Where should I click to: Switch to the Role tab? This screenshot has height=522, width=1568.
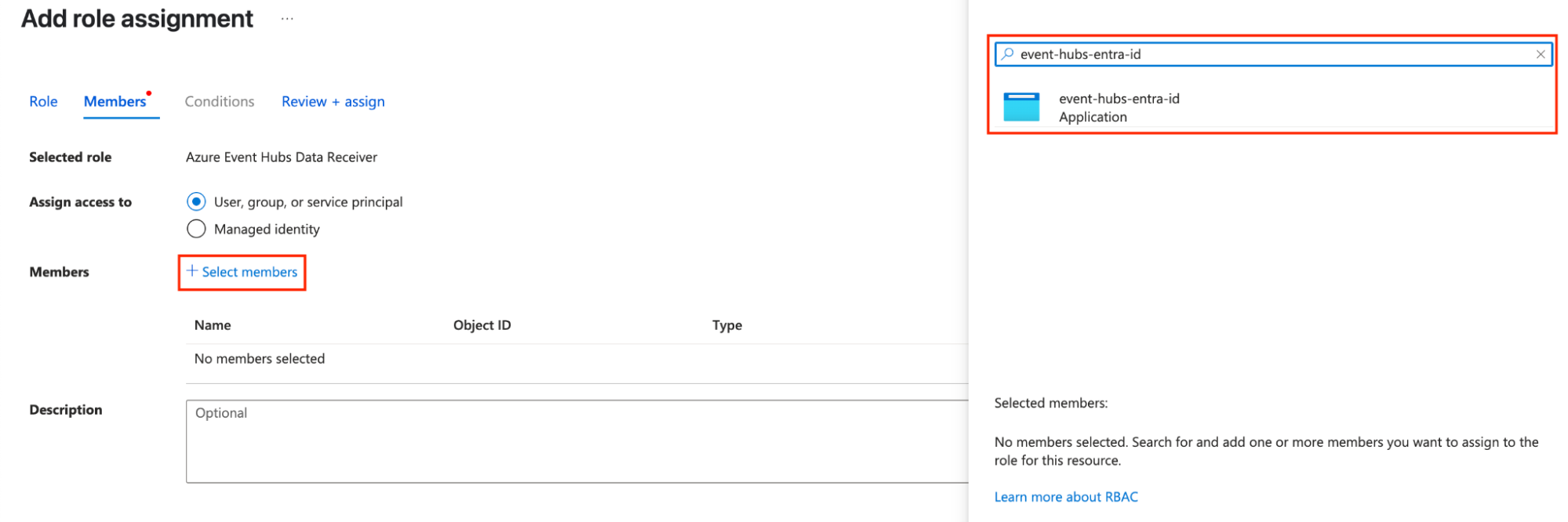pyautogui.click(x=43, y=102)
